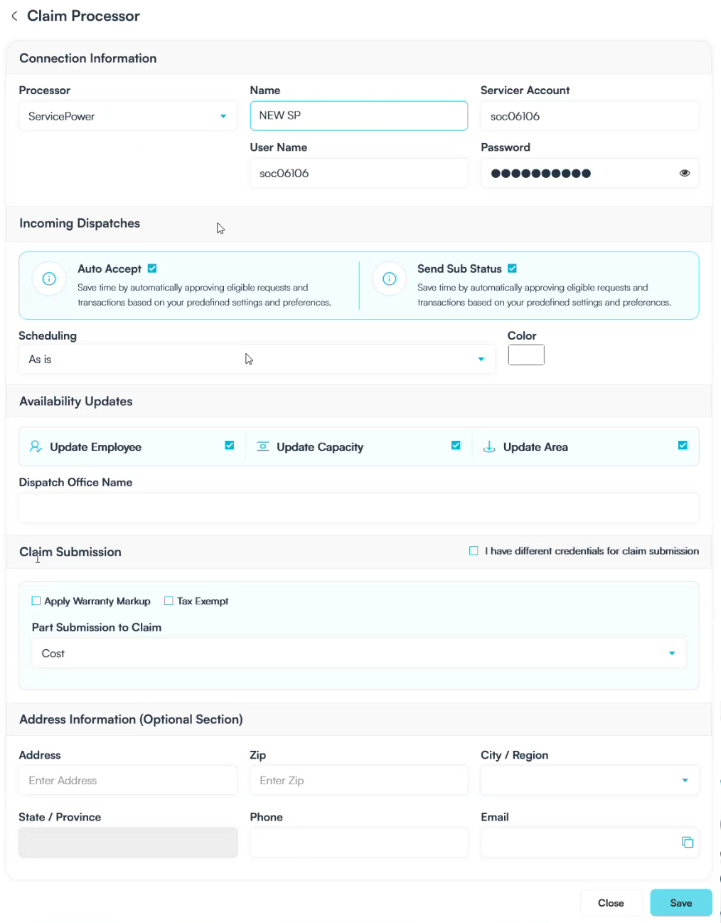Click the Send Sub Status info icon
Viewport: 721px width, 923px height.
389,278
